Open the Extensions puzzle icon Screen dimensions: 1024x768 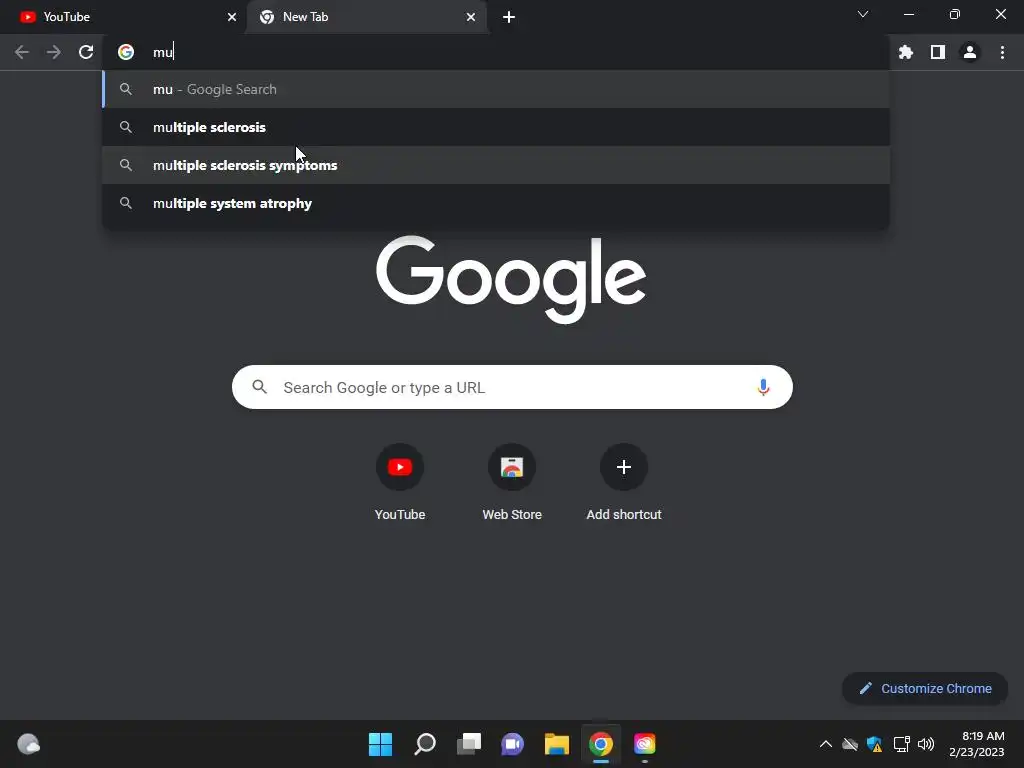pos(906,52)
